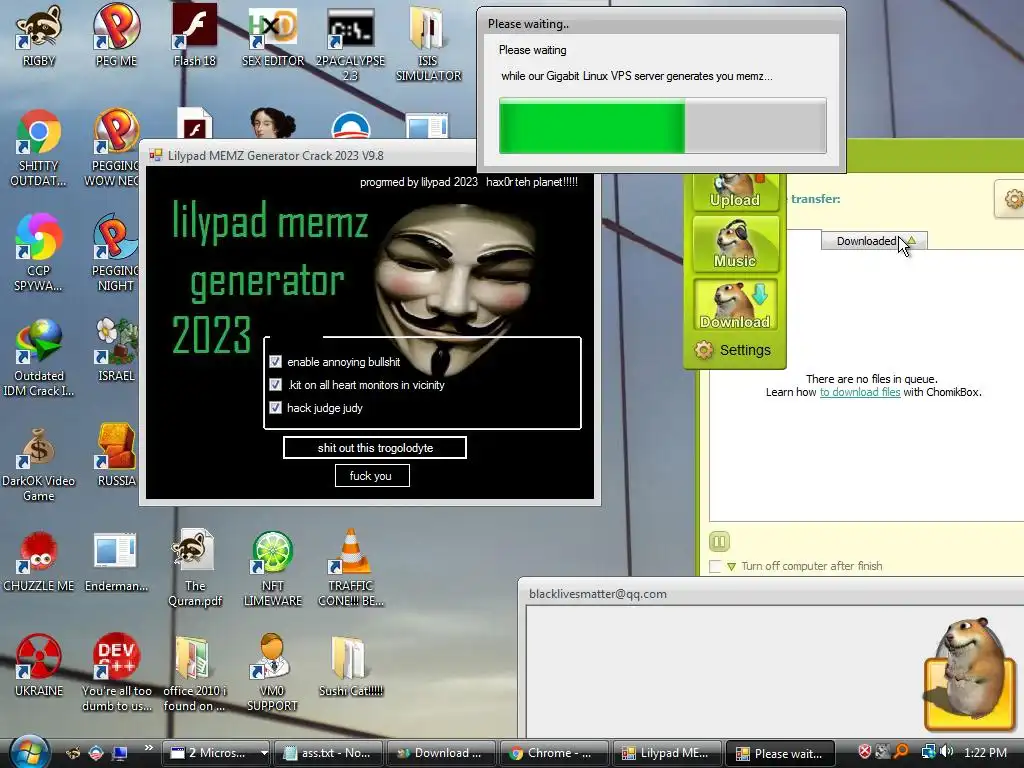Expand the quick launch overflow chevron
The image size is (1024, 768).
click(148, 748)
